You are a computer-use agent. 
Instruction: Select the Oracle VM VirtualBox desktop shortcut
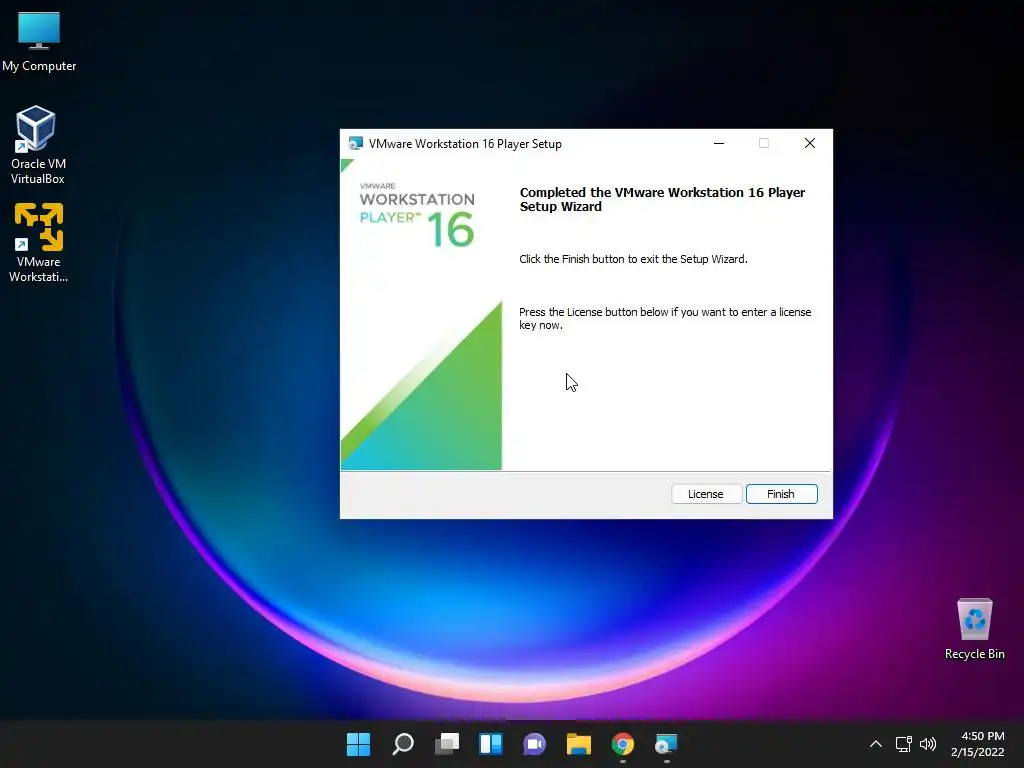click(37, 145)
